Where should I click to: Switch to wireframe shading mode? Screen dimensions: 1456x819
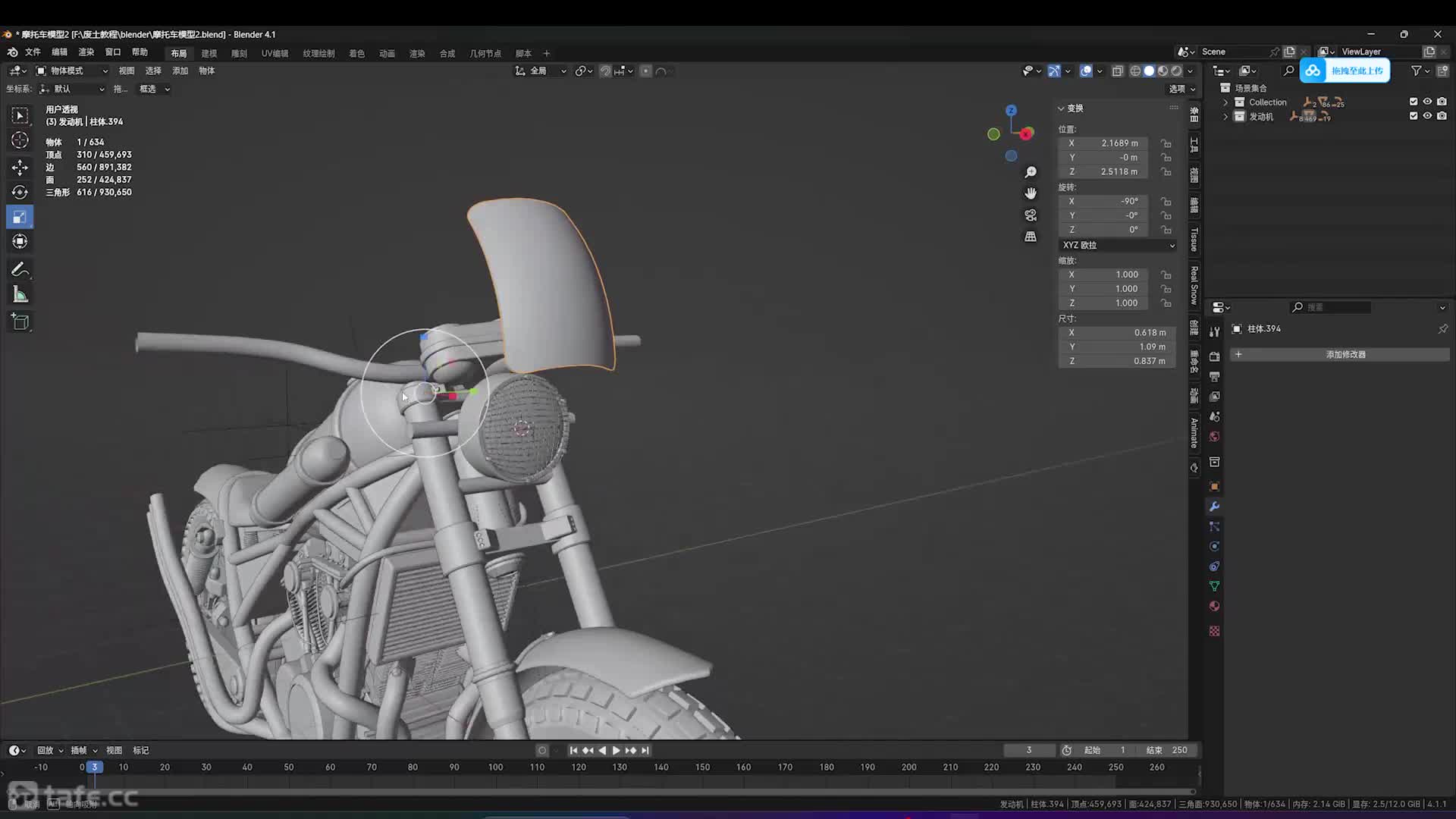[x=1135, y=71]
